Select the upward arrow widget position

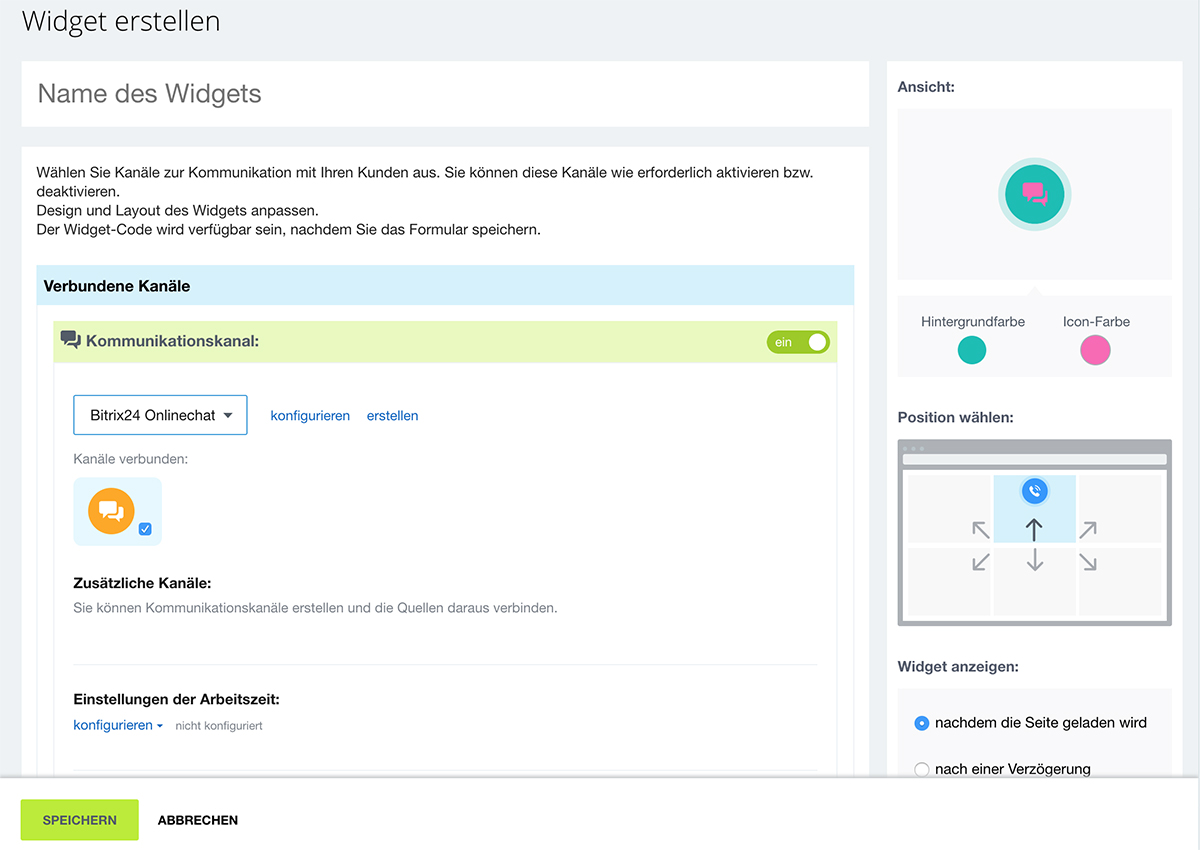[x=1034, y=530]
